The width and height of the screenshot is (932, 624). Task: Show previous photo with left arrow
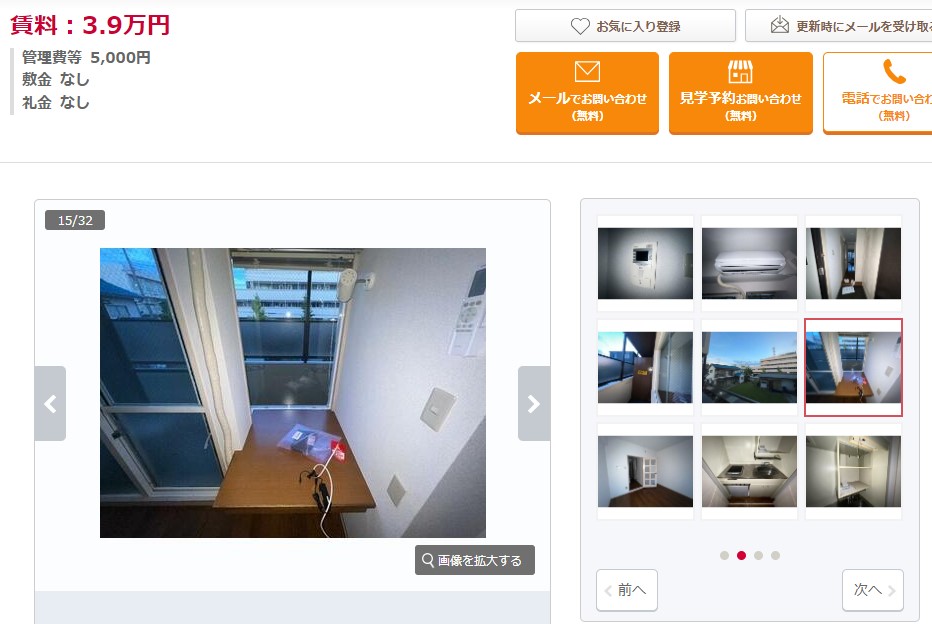pos(50,404)
